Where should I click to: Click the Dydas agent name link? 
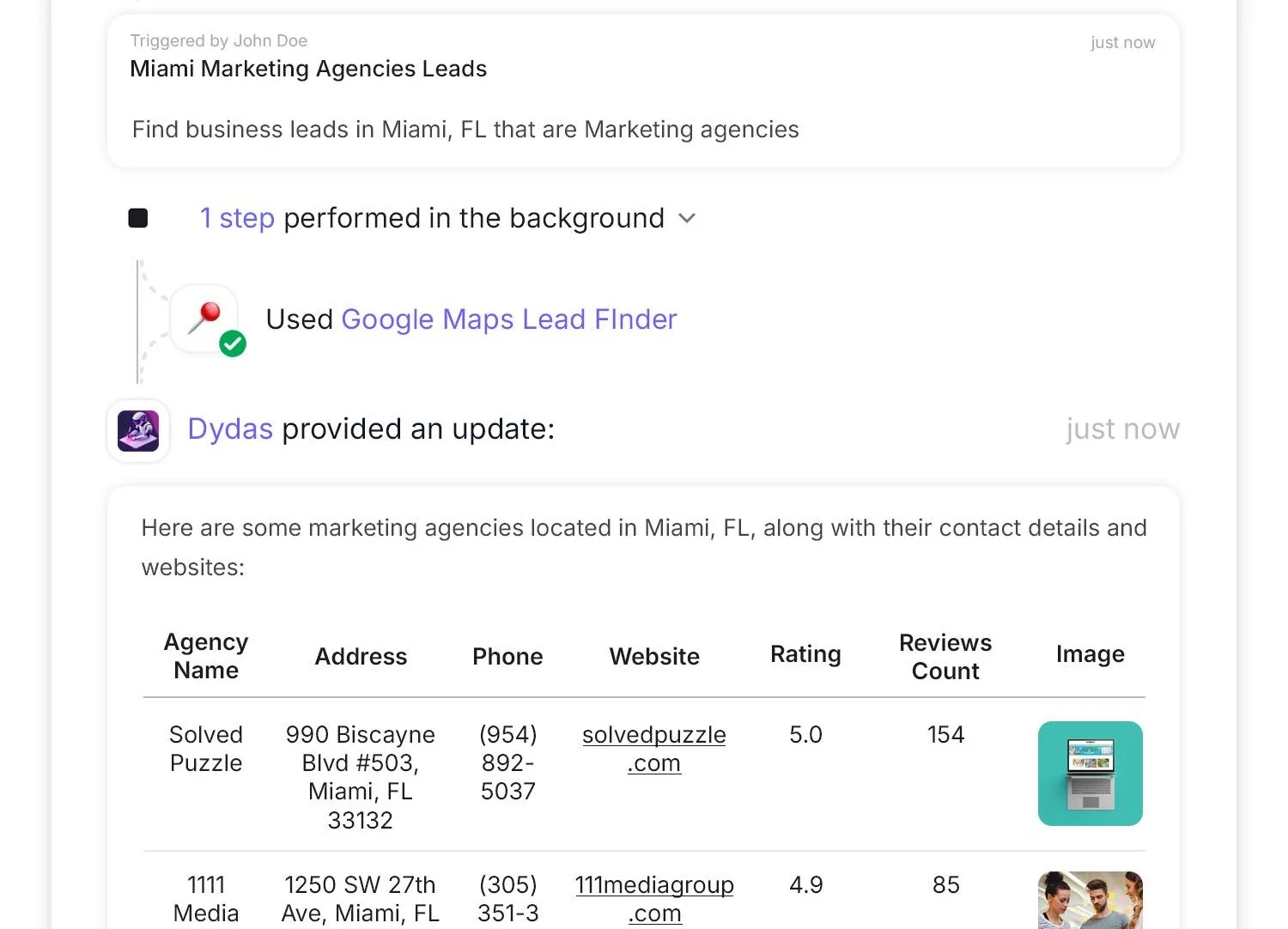click(x=230, y=428)
